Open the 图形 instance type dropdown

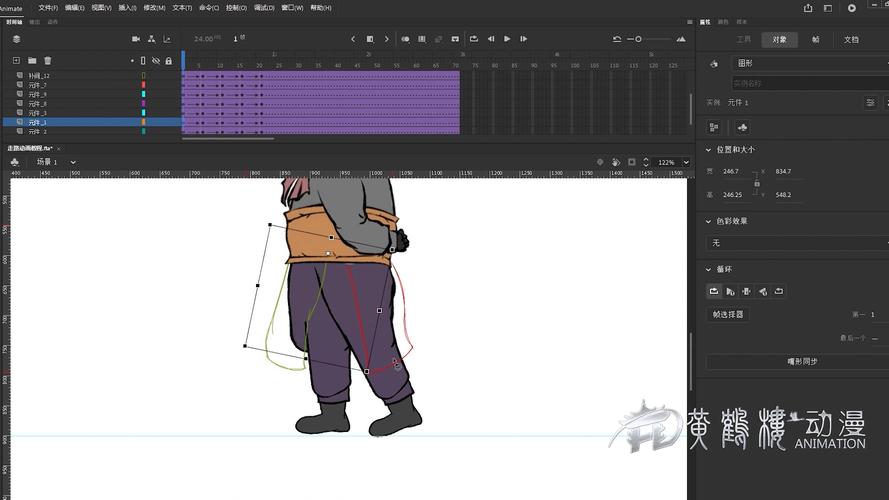[810, 63]
